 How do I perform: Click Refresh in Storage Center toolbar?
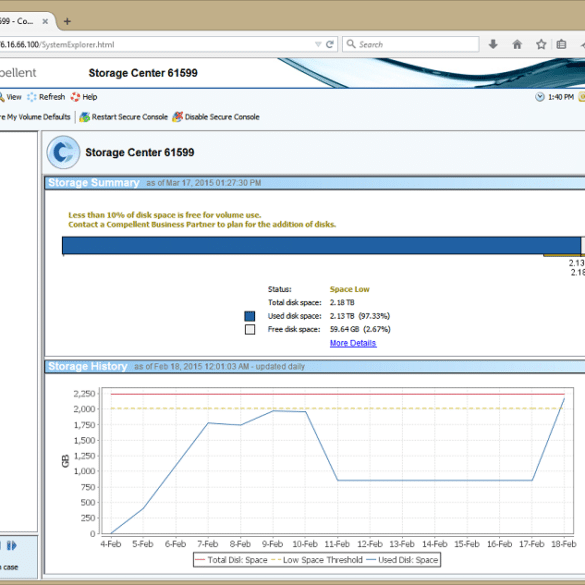[46, 97]
